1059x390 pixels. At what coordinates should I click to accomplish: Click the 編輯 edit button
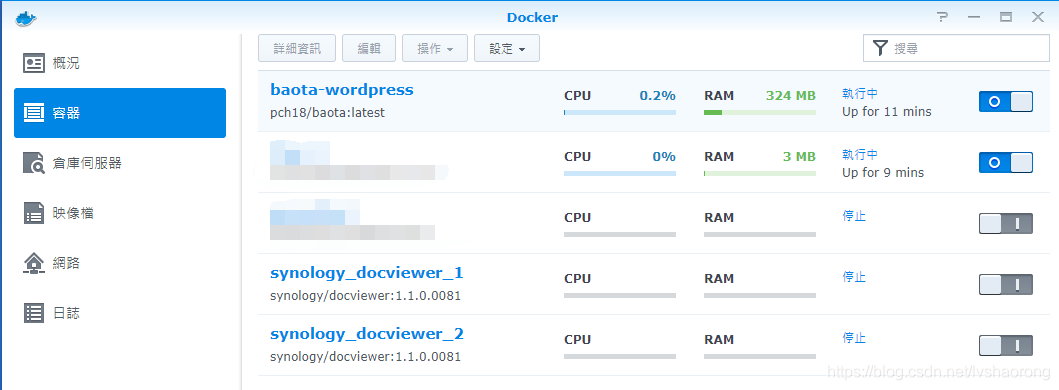369,49
